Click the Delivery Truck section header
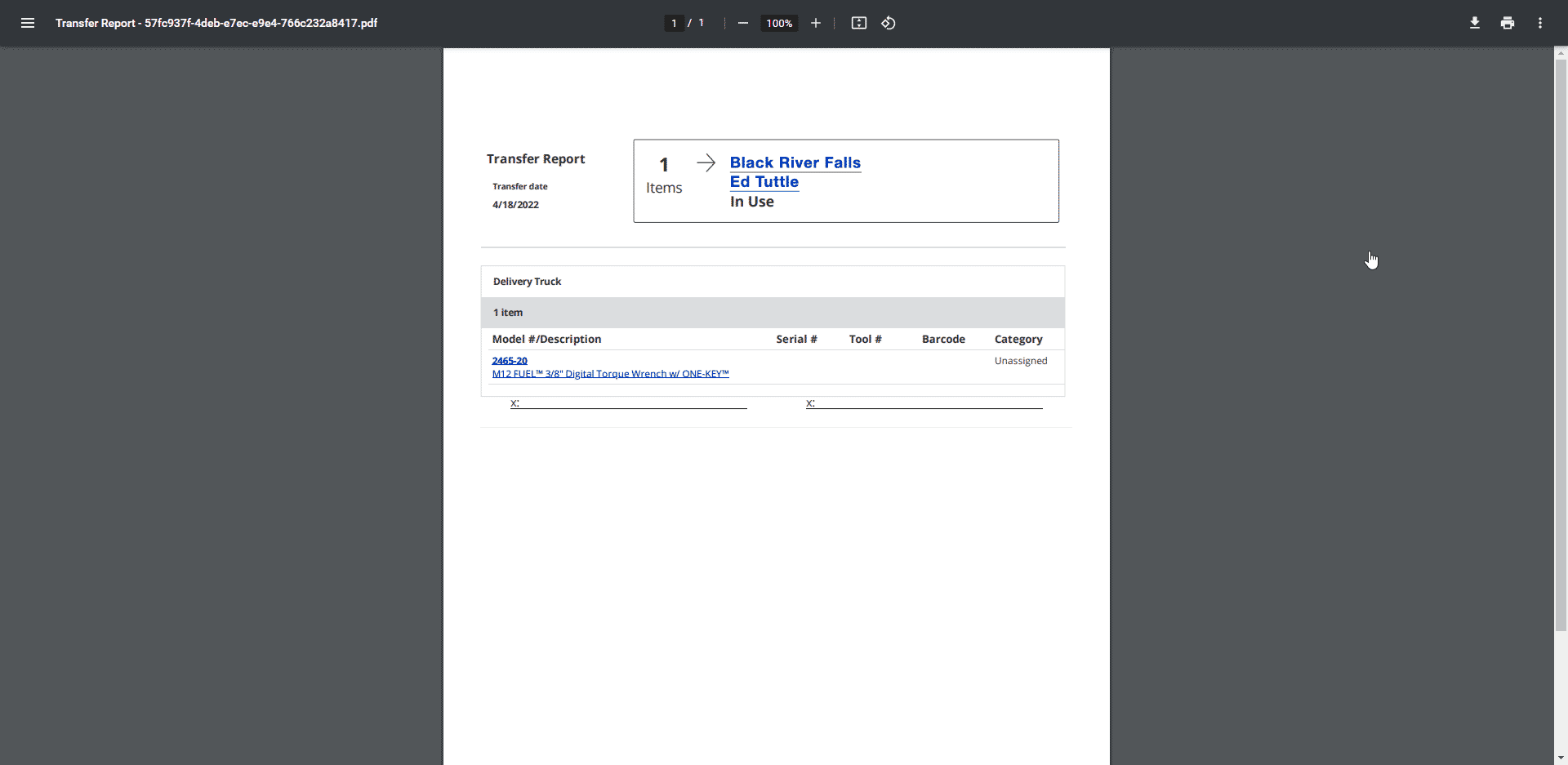 [527, 282]
